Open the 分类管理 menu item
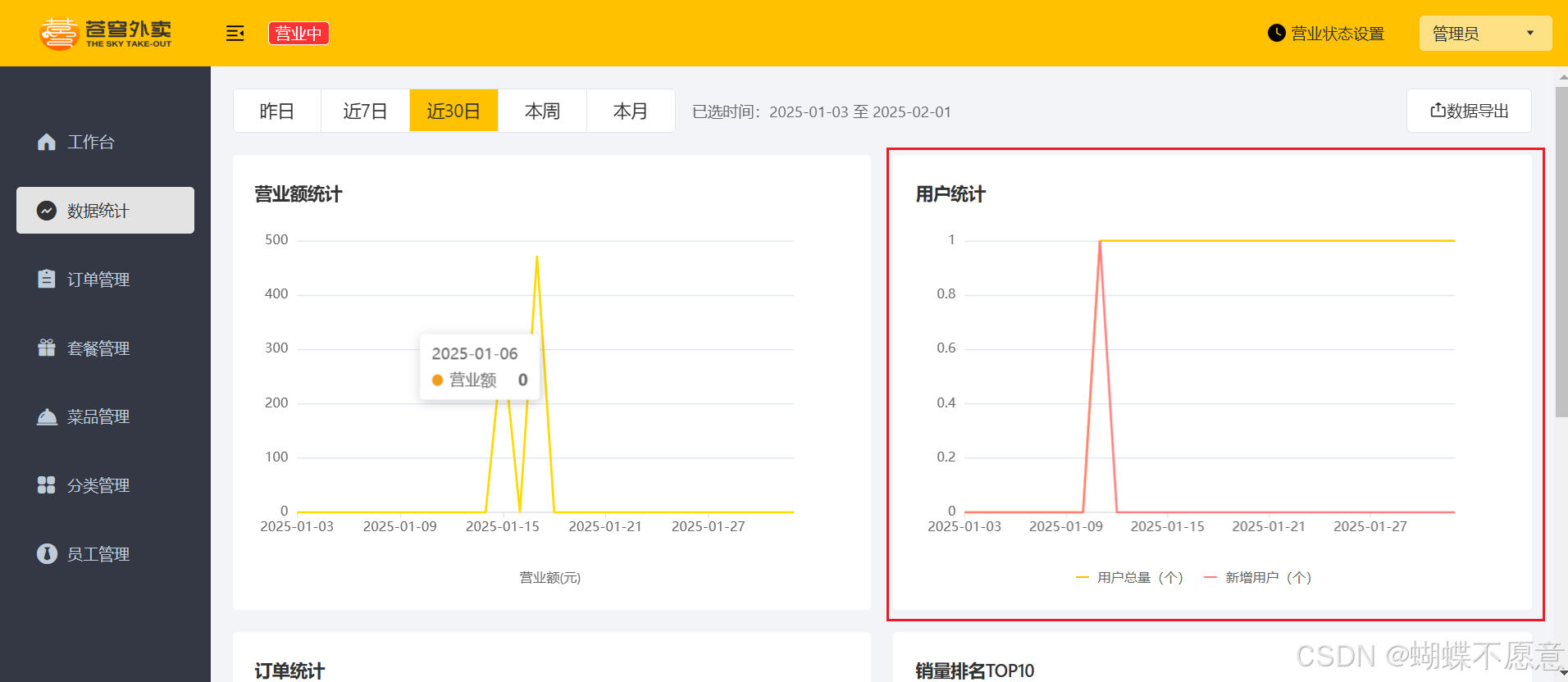The width and height of the screenshot is (1568, 682). coord(105,485)
